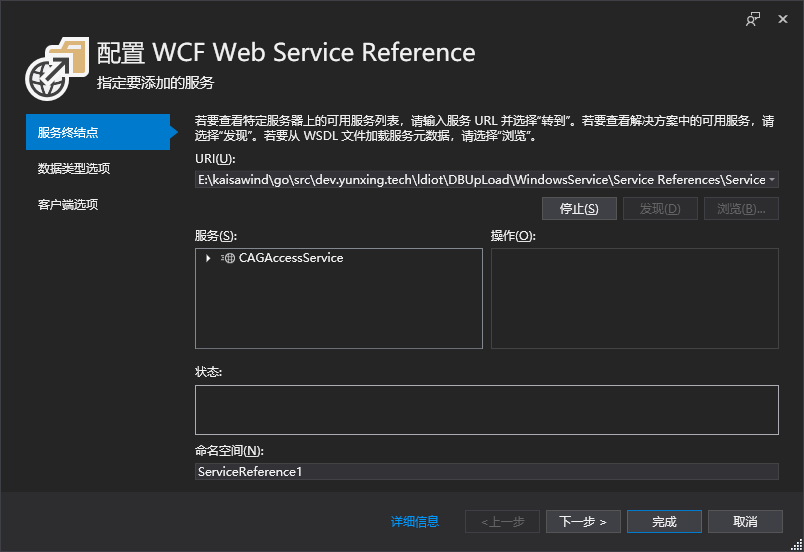Open the 客户端选项 tab
The image size is (804, 552).
click(68, 205)
